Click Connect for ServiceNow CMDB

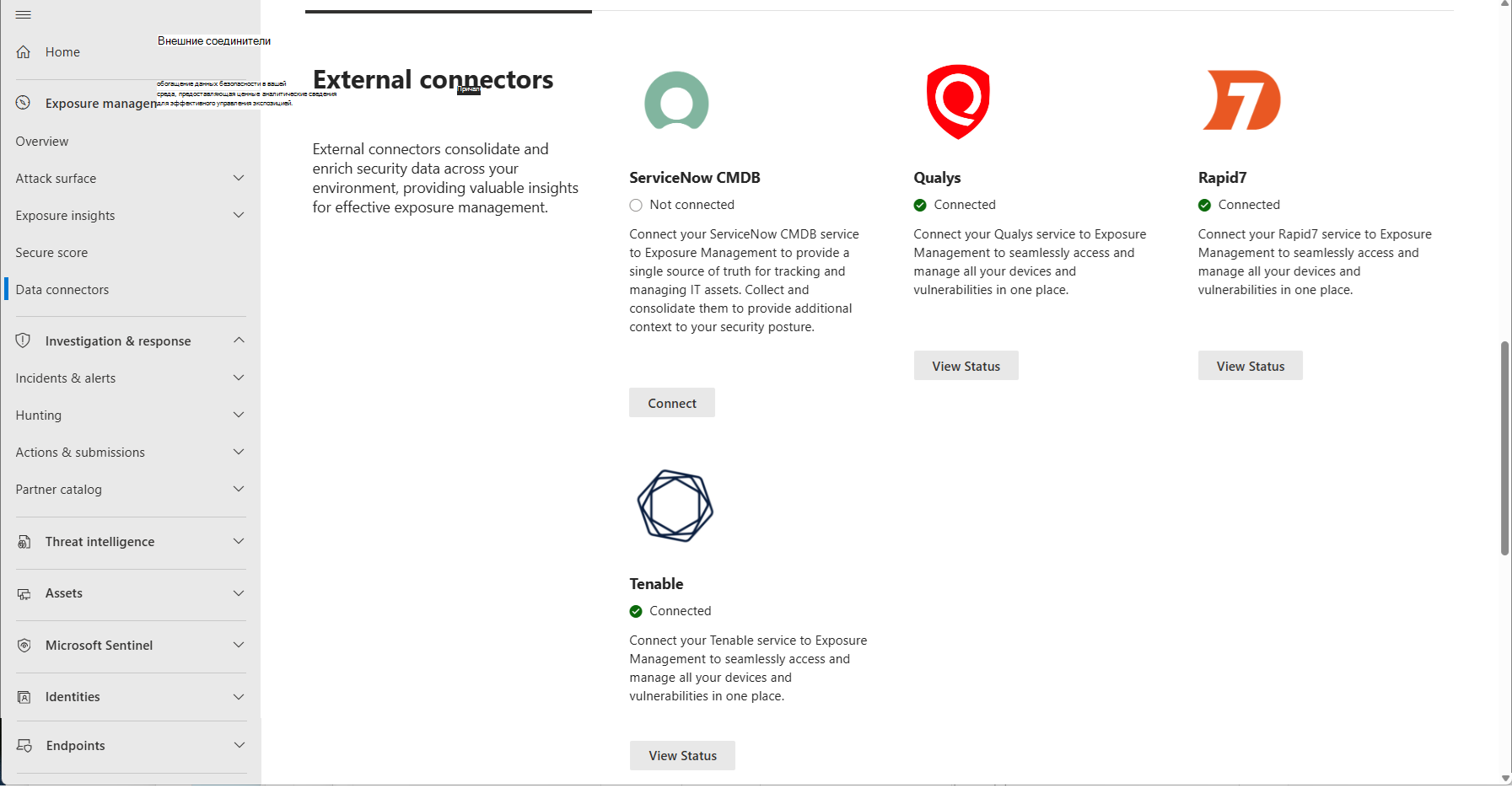click(672, 403)
